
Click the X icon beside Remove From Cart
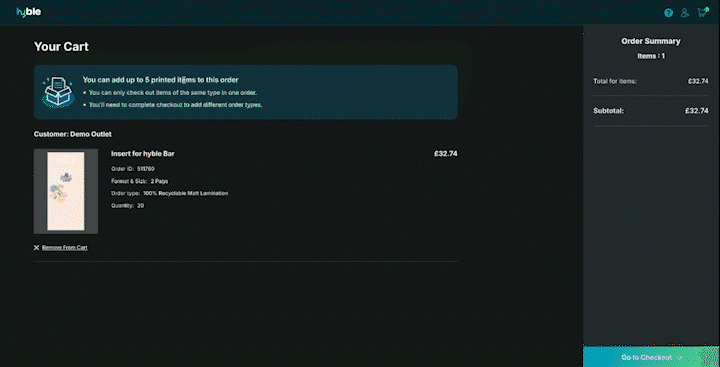coord(36,248)
